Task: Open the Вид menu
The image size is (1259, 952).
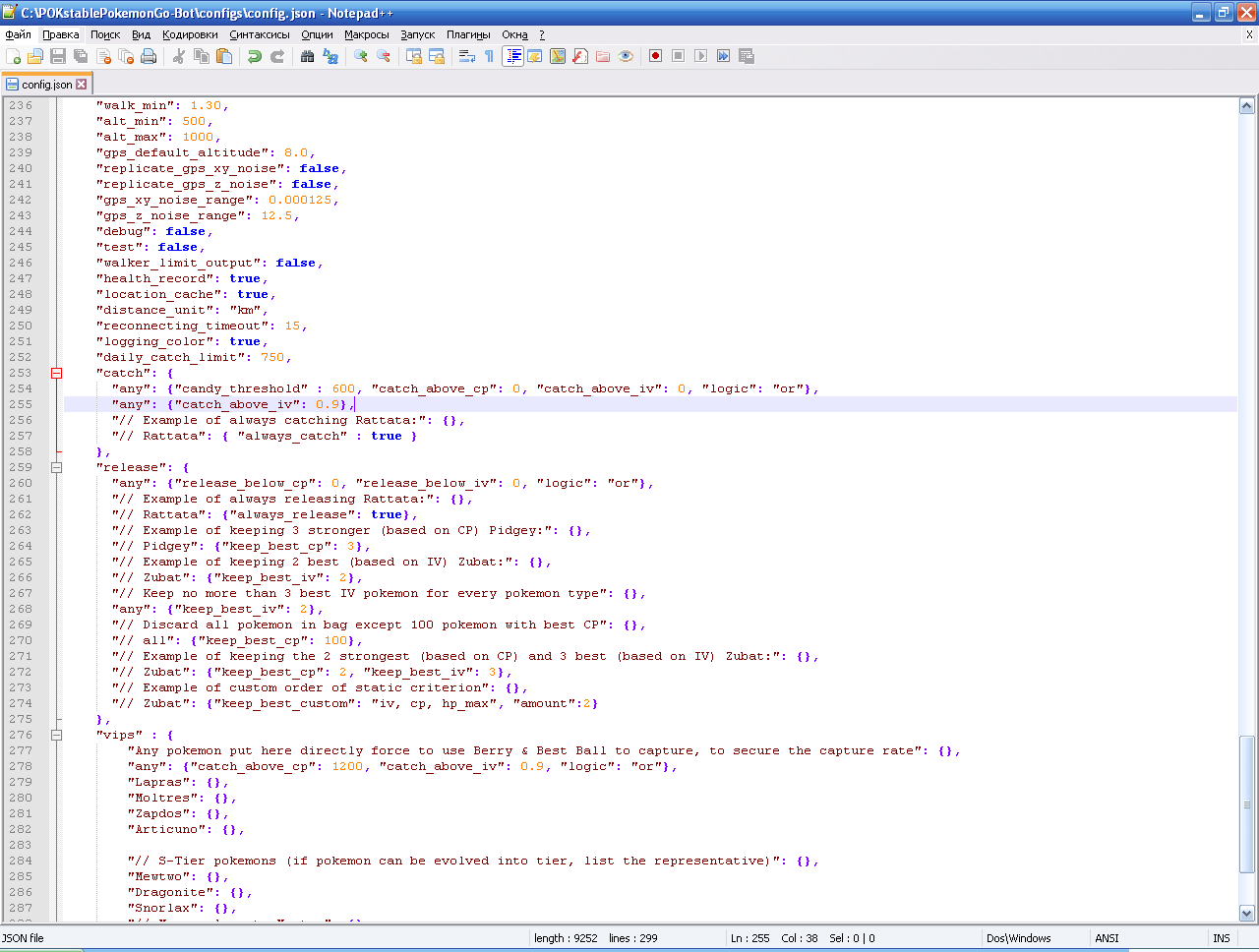Action: [142, 34]
